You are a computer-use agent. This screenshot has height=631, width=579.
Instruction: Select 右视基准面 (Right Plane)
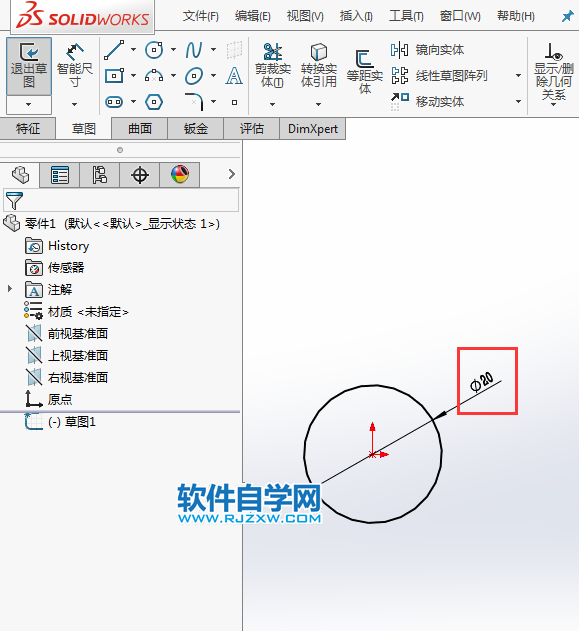click(x=67, y=377)
